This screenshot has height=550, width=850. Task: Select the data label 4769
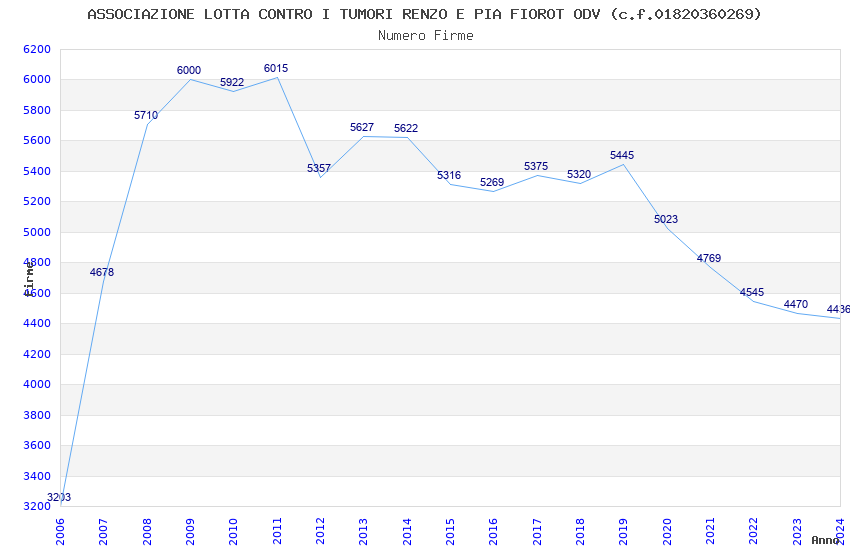point(709,258)
